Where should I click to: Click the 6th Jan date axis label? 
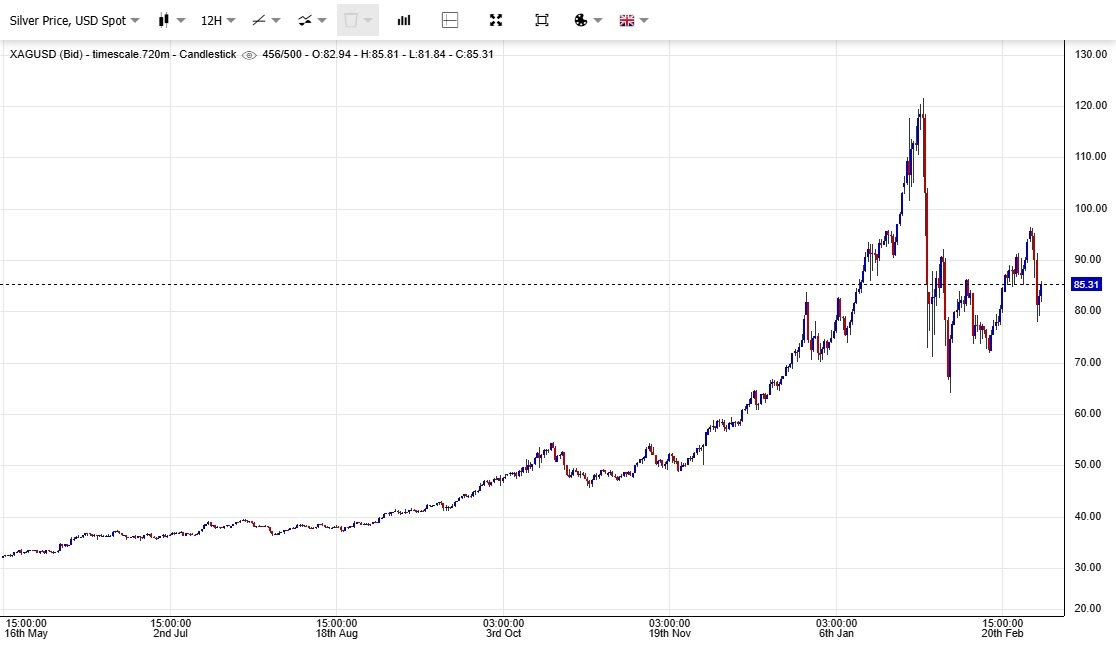pos(836,633)
